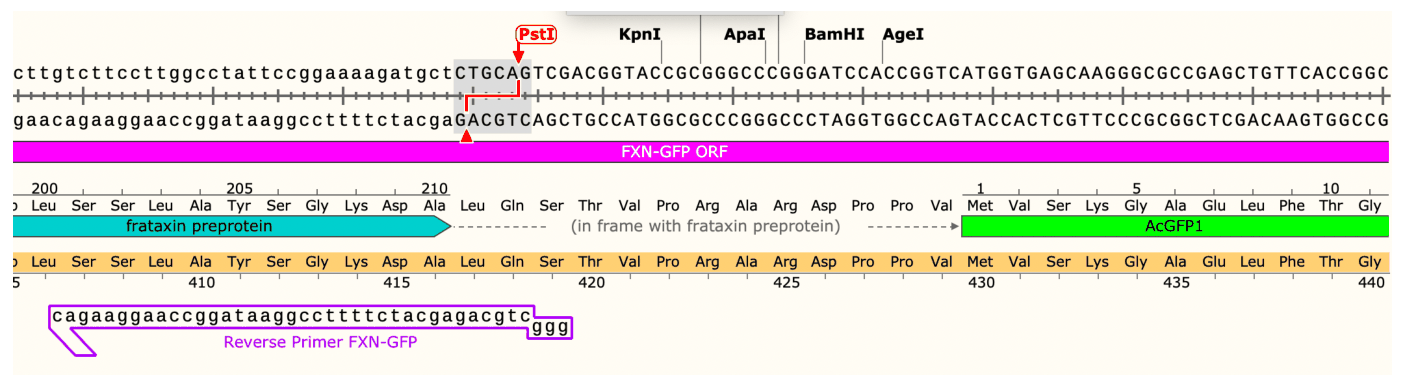Select the magenta FXN-GFP ORF feature bar
Viewport: 1404px width, 386px height.
pyautogui.click(x=701, y=151)
